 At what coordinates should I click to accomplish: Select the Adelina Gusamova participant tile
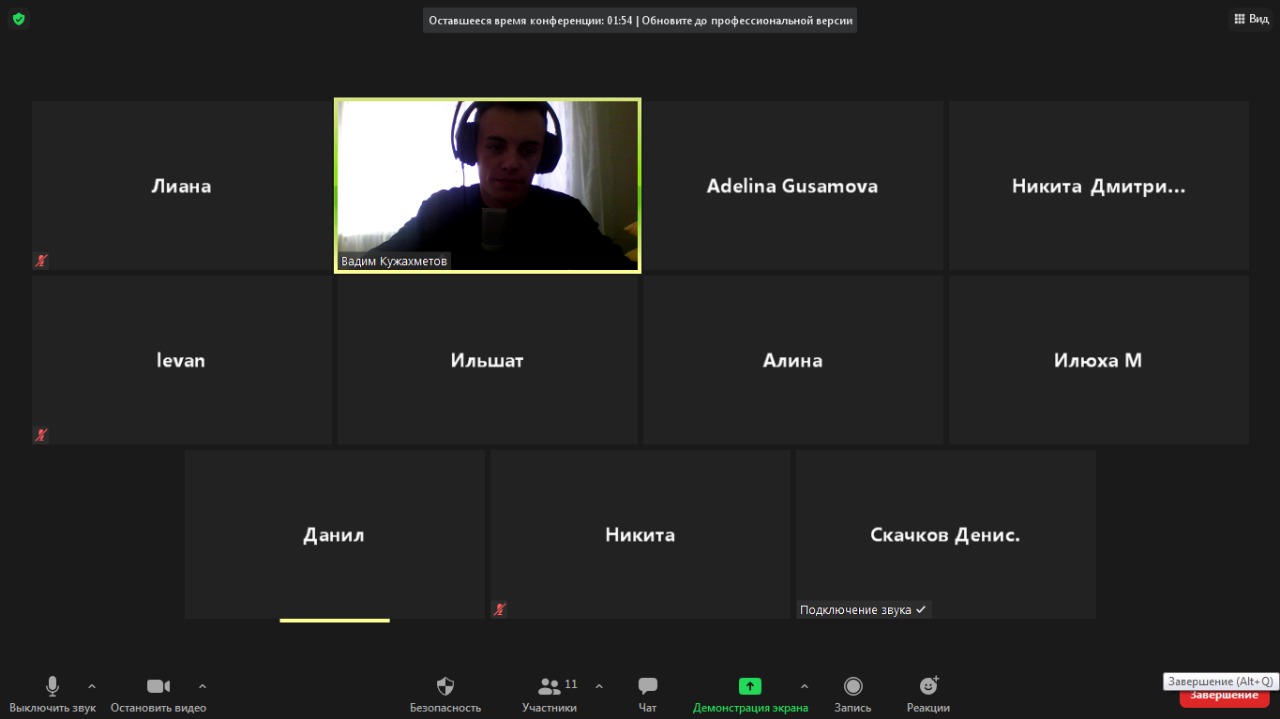(792, 186)
